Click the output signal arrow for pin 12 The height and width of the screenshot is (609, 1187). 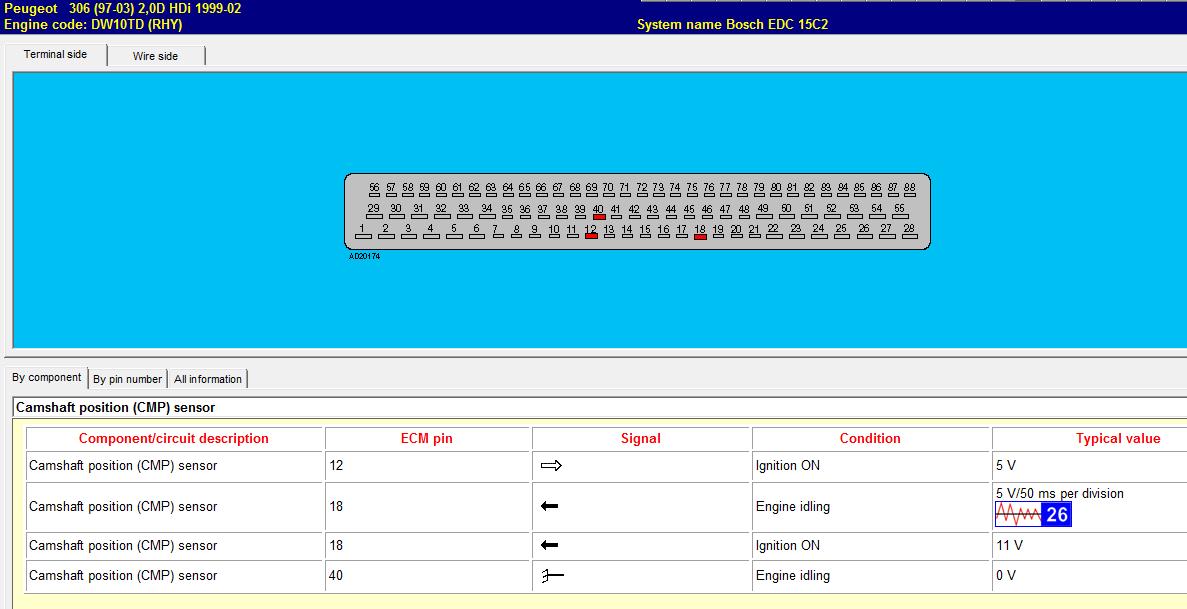click(x=551, y=466)
